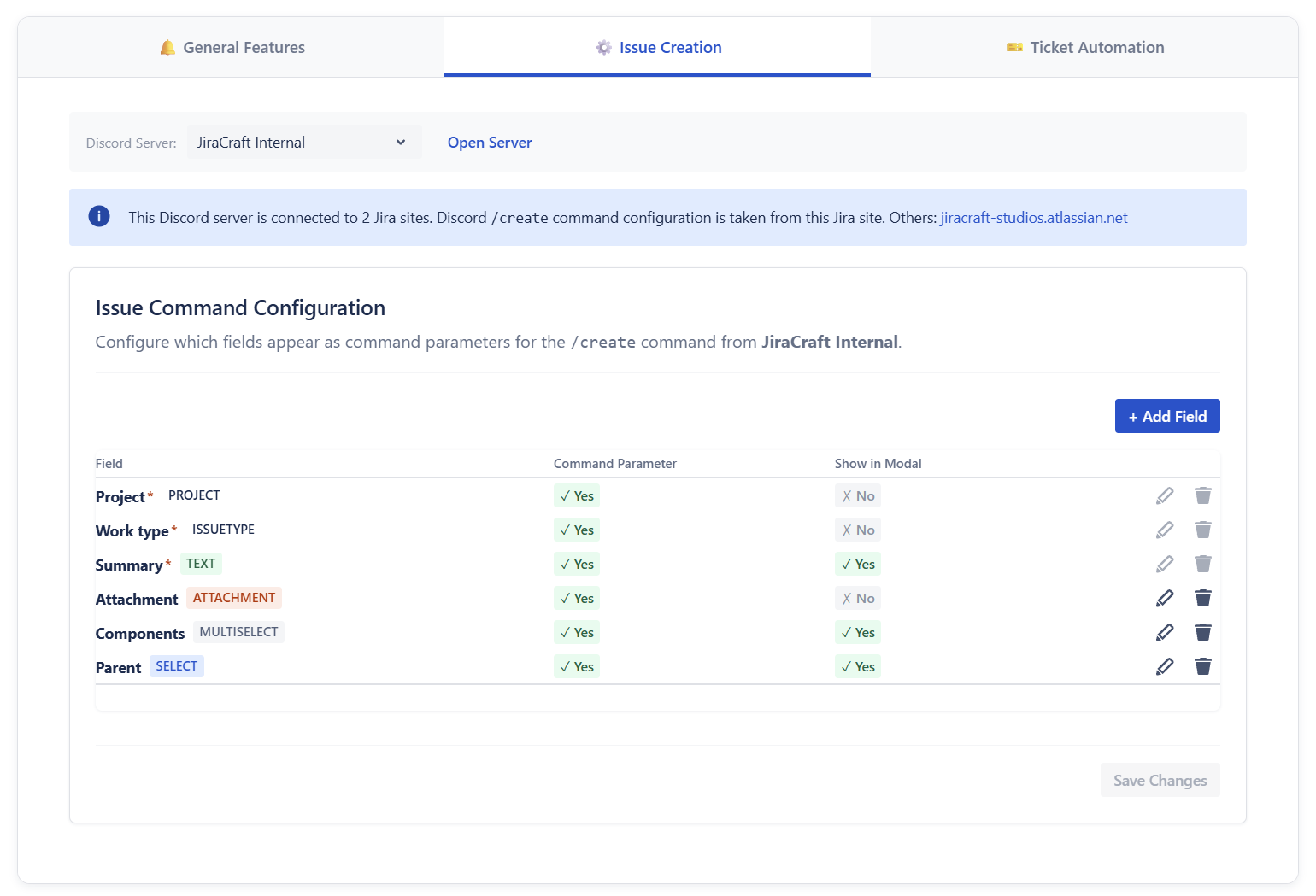Edit the Attachment field with the pencil icon

pyautogui.click(x=1165, y=598)
